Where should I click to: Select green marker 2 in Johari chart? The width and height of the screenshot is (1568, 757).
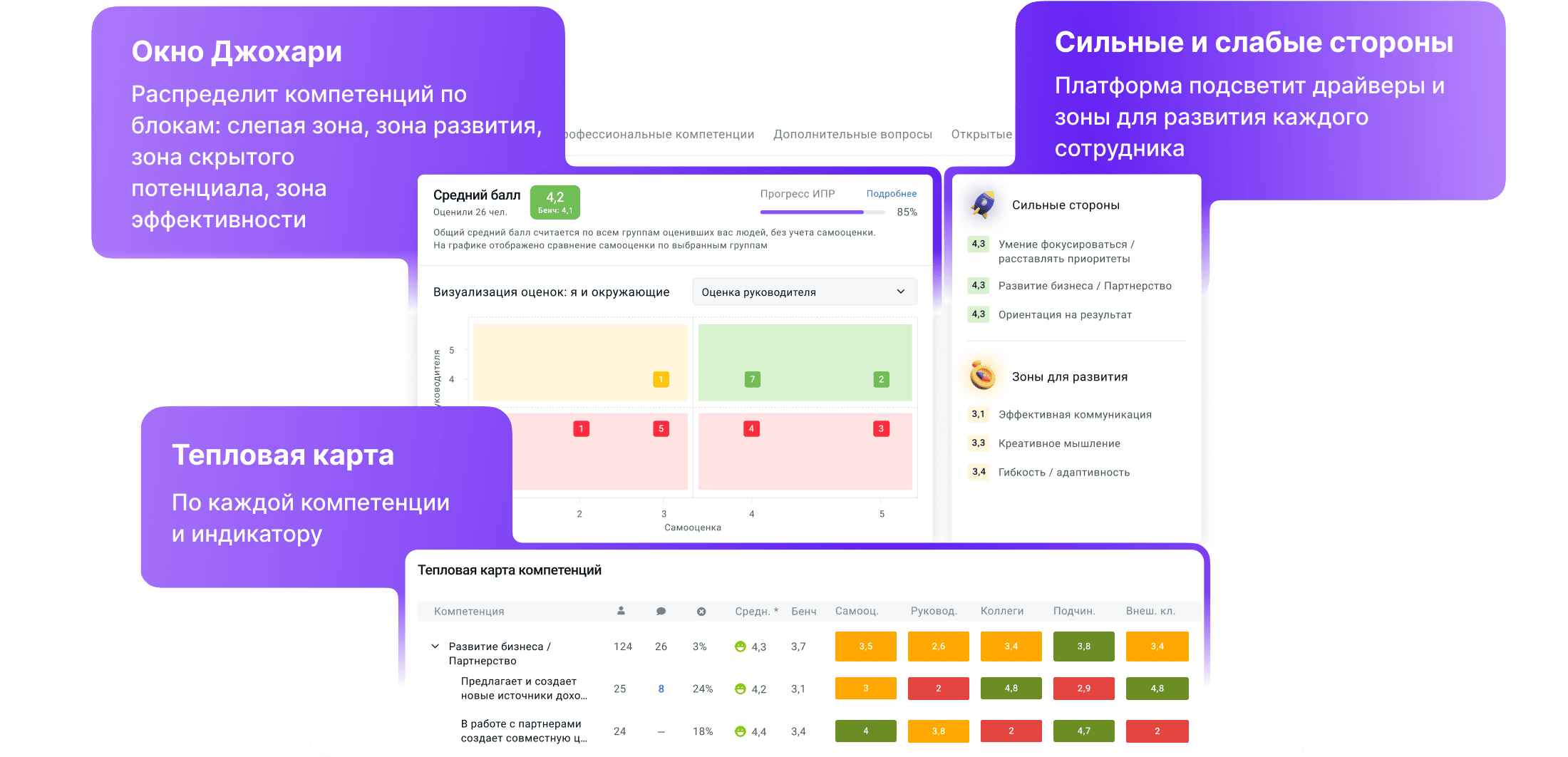[x=881, y=379]
